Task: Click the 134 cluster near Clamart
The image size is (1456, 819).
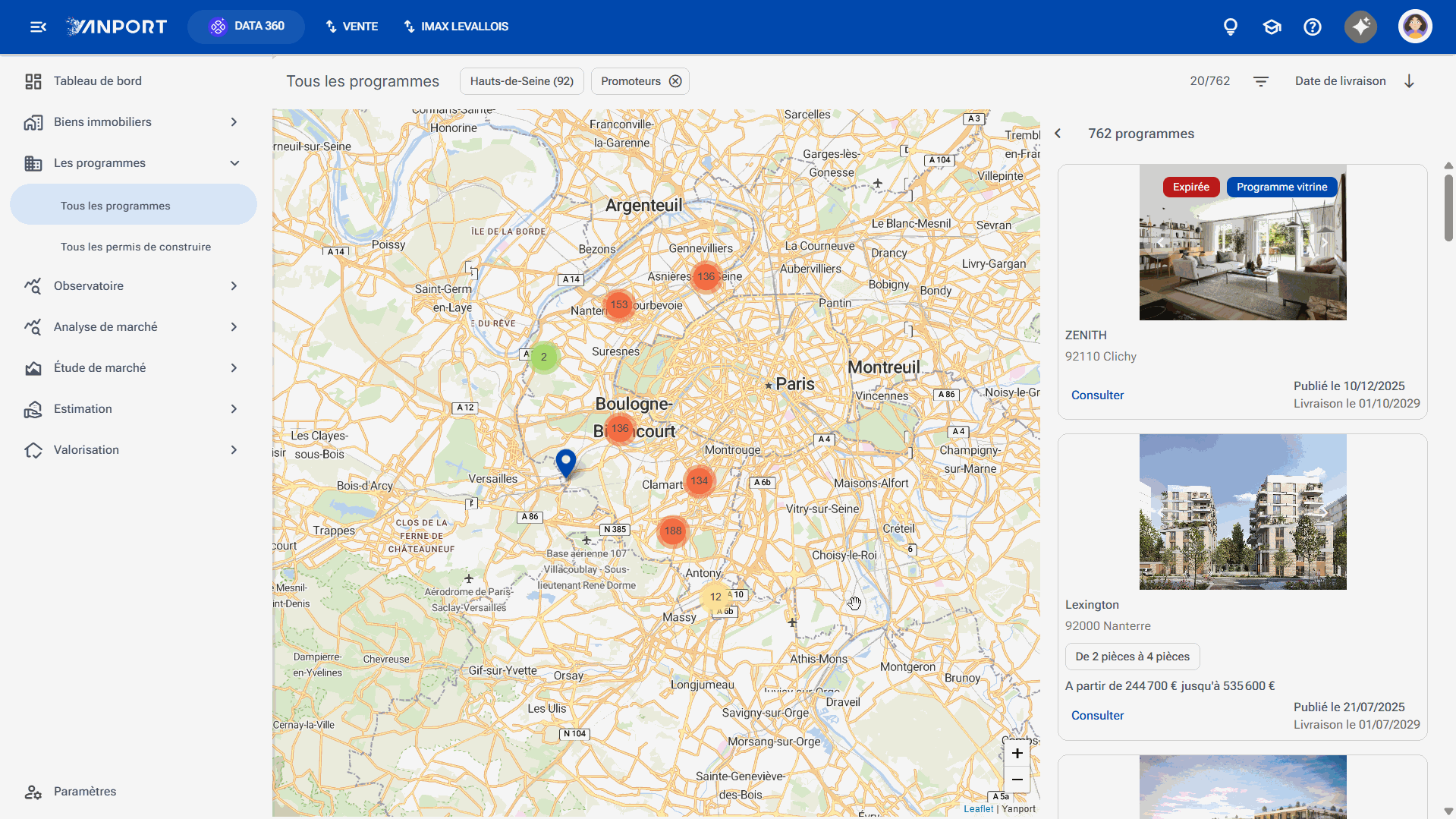Action: 699,481
